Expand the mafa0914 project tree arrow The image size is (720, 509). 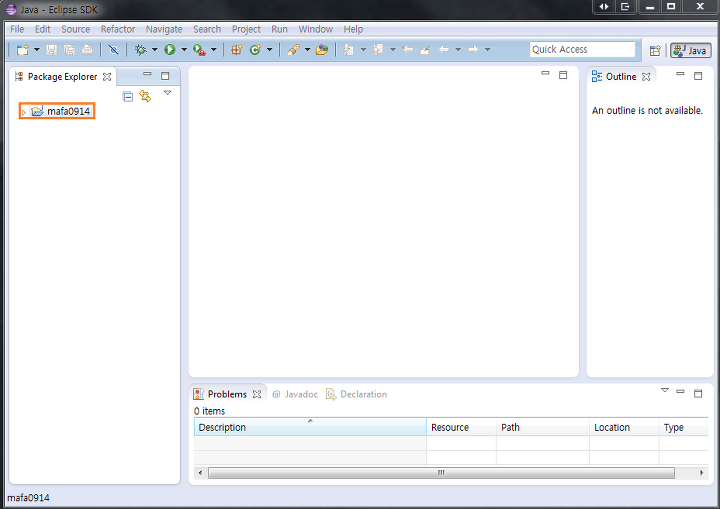click(24, 112)
